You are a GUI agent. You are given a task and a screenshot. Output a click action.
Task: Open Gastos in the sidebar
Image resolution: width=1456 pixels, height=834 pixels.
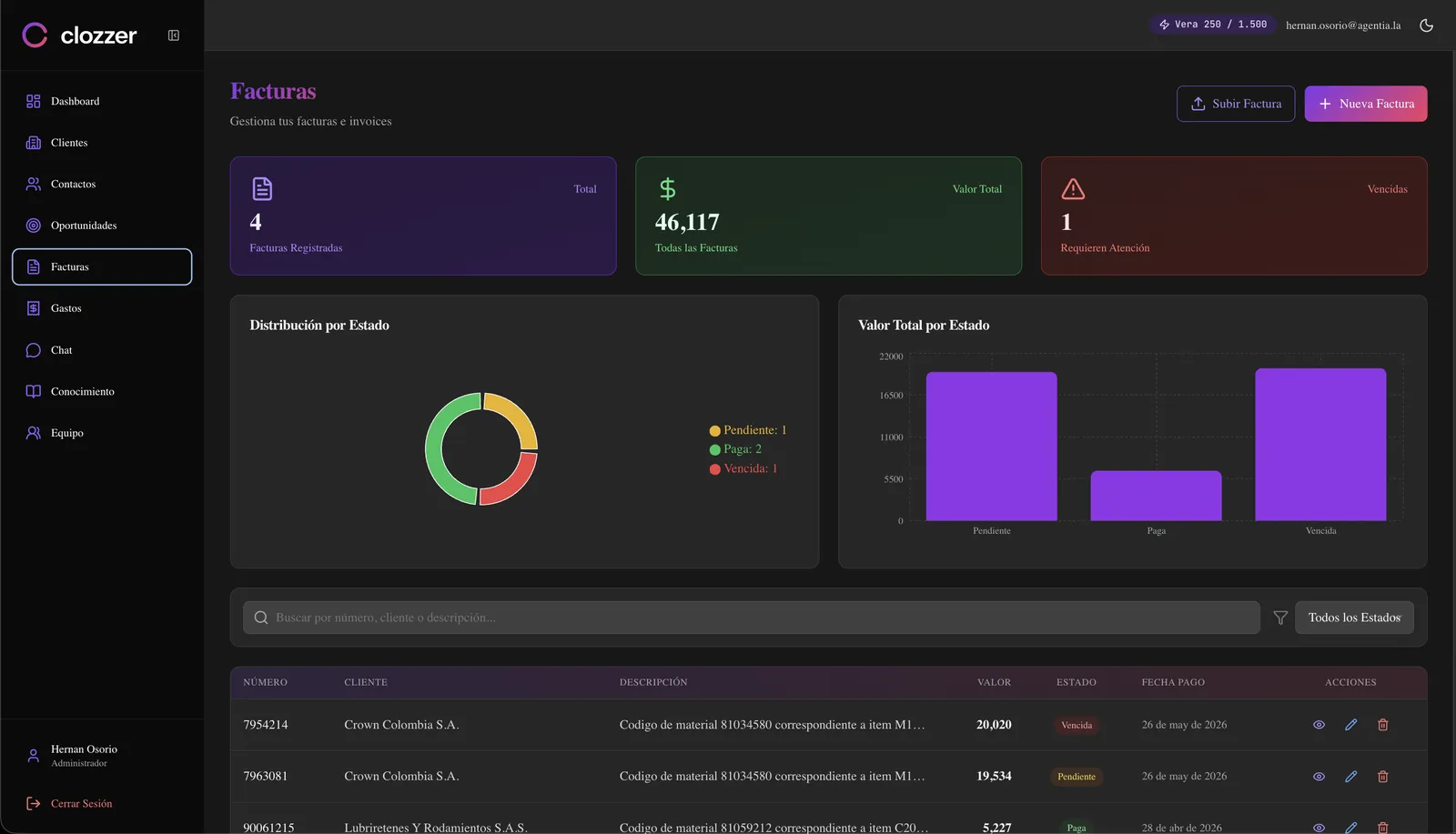point(102,308)
